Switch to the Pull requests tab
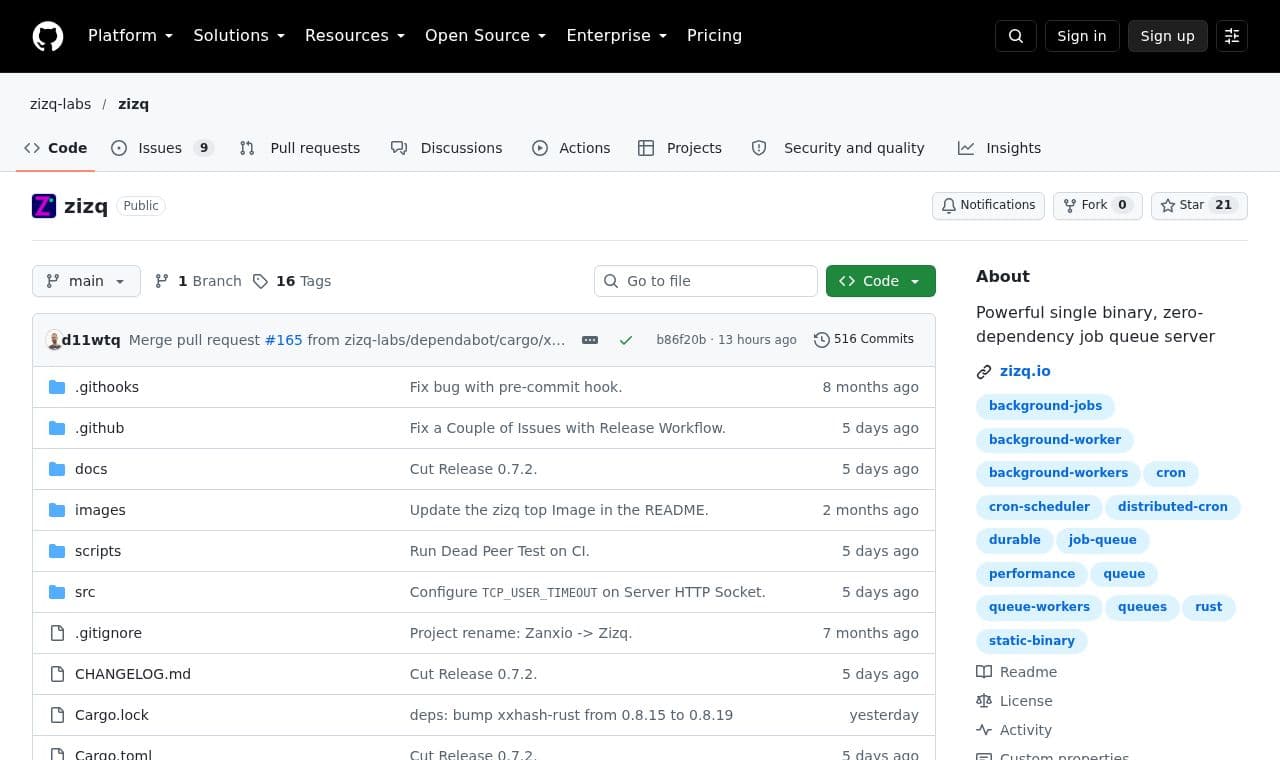The width and height of the screenshot is (1280, 760). tap(300, 148)
